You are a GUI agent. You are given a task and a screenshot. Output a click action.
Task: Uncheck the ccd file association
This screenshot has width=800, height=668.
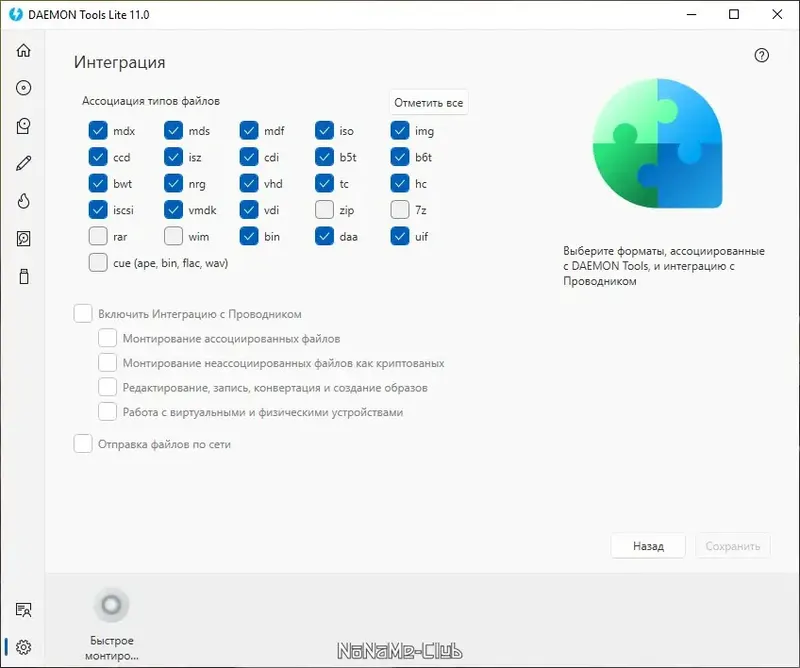coord(98,157)
